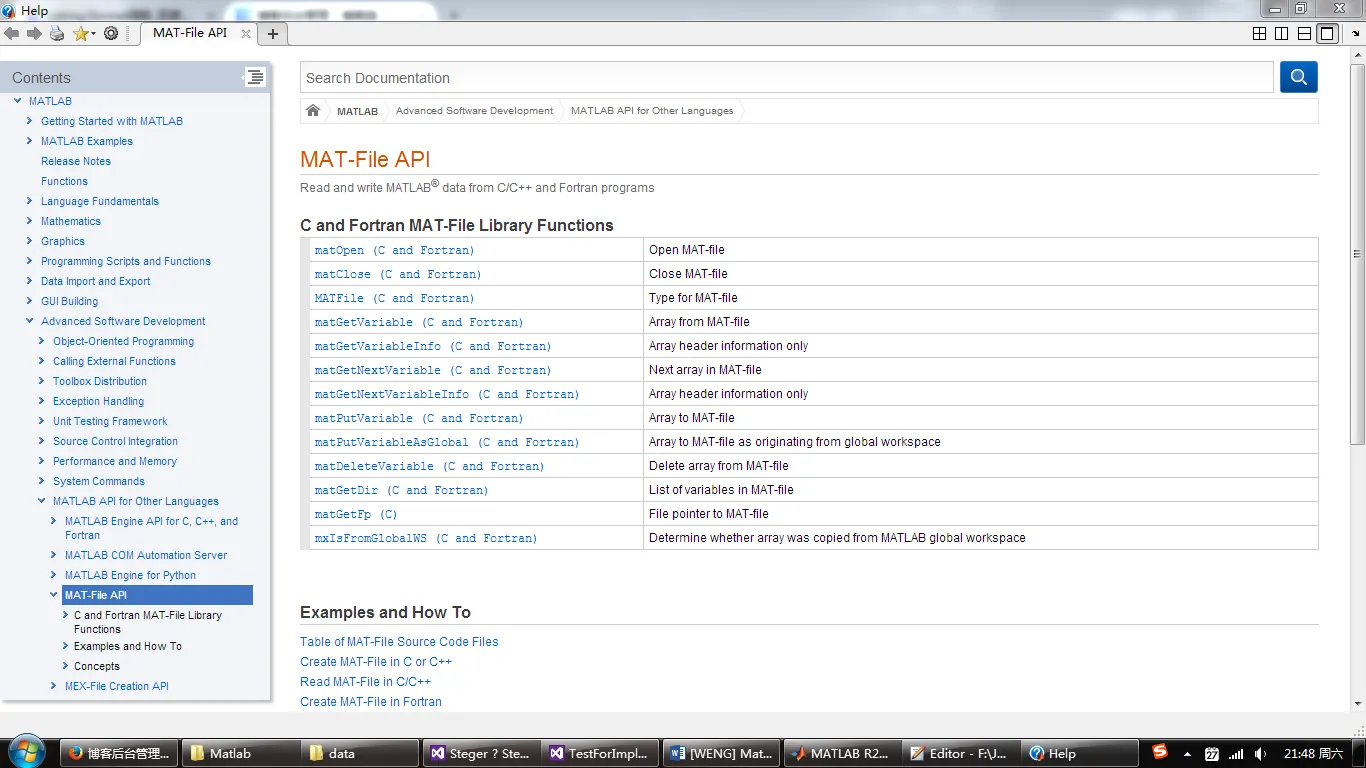
Task: Open Create MAT-File in Fortran link
Action: point(371,702)
